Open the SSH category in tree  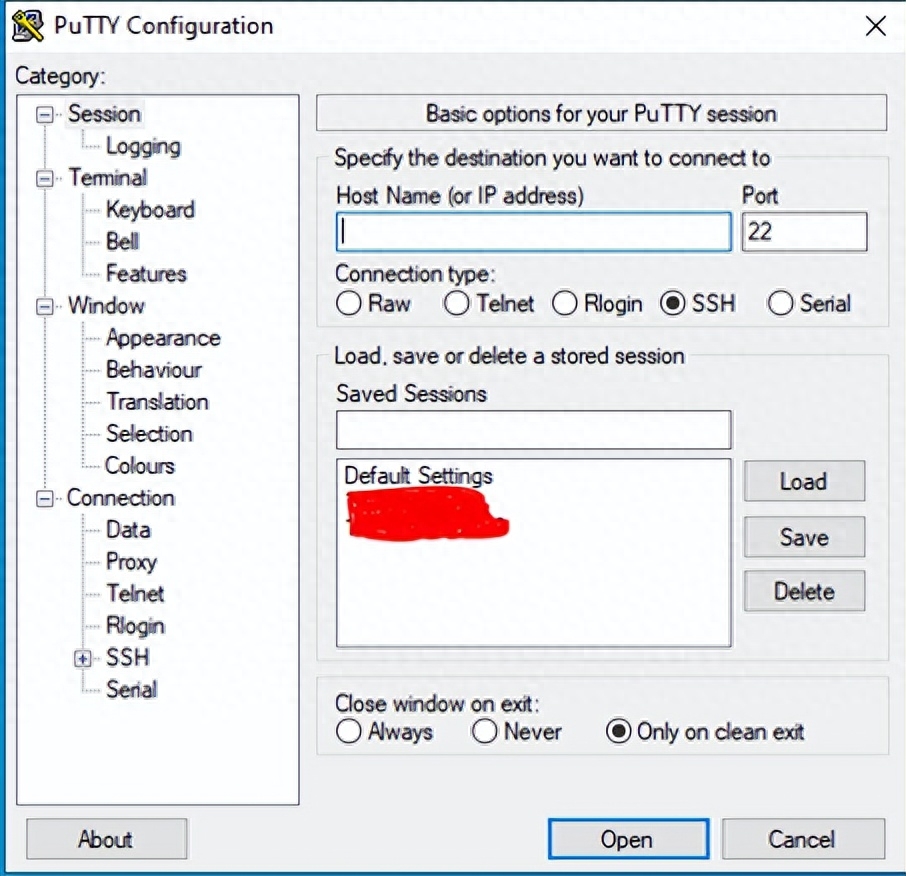[128, 658]
